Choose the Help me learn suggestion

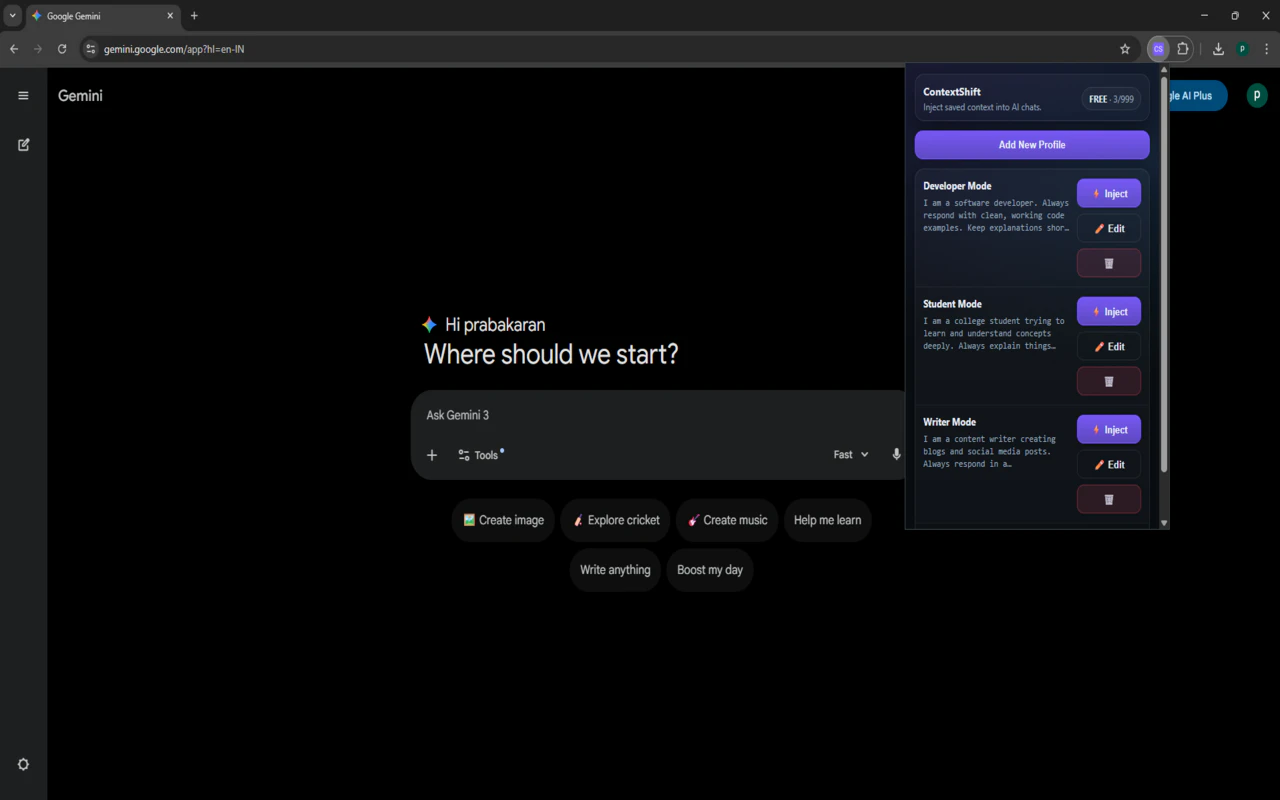coord(828,520)
